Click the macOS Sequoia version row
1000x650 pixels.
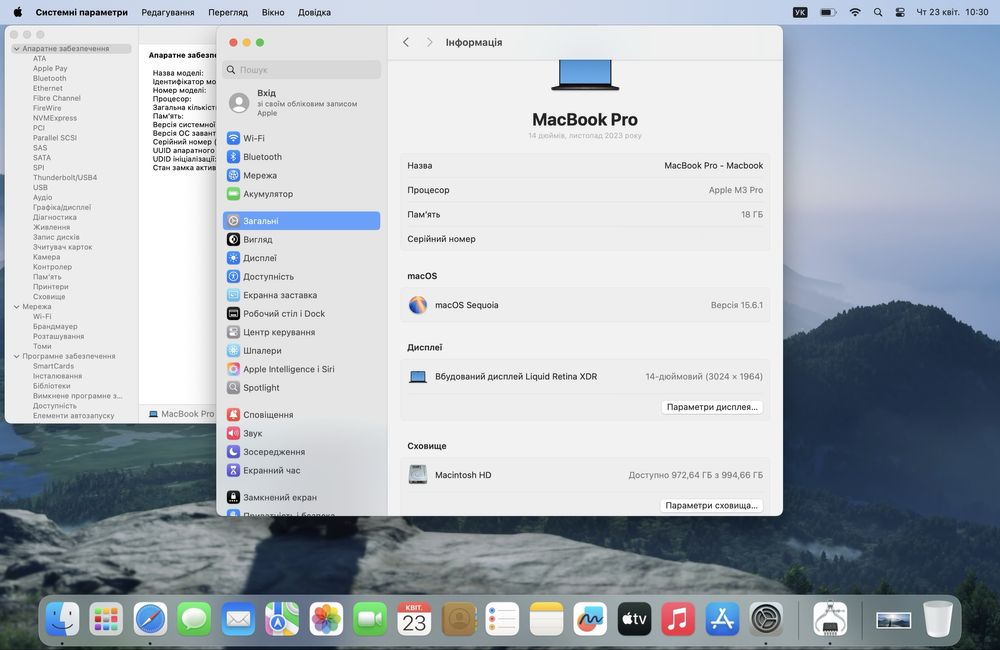585,305
